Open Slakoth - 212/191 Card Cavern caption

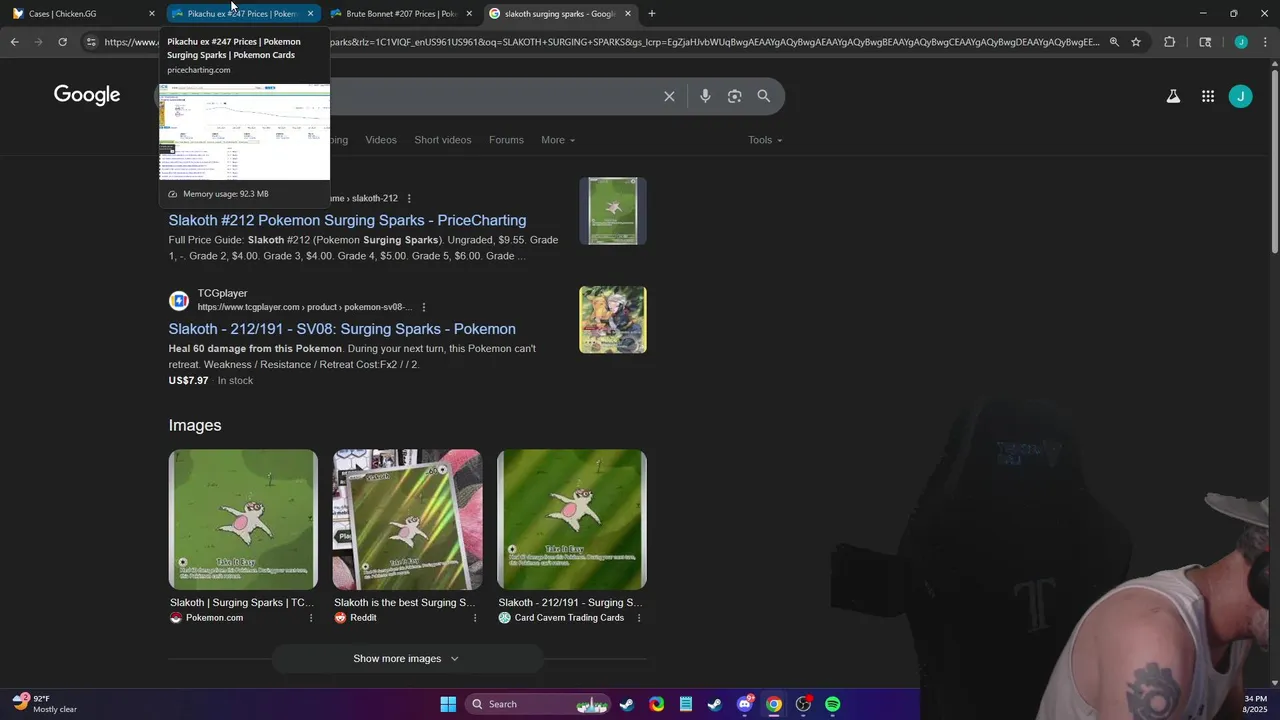click(570, 603)
